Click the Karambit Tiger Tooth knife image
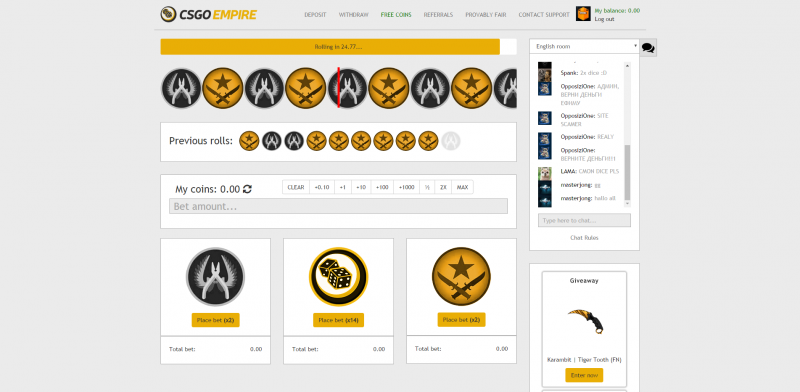This screenshot has height=392, width=800. pyautogui.click(x=585, y=321)
